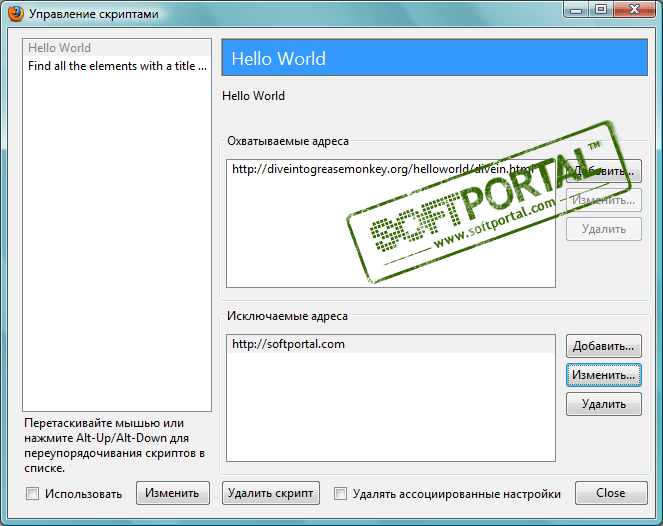Minimize the Управление скриптами window

click(576, 10)
